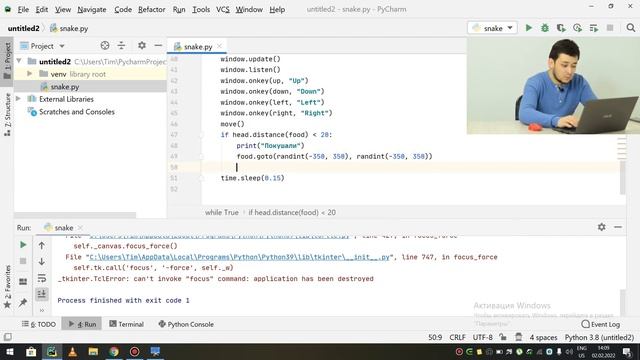This screenshot has height=360, width=640.
Task: Toggle the tool window bars icon in the status bar
Action: pyautogui.click(x=7, y=337)
